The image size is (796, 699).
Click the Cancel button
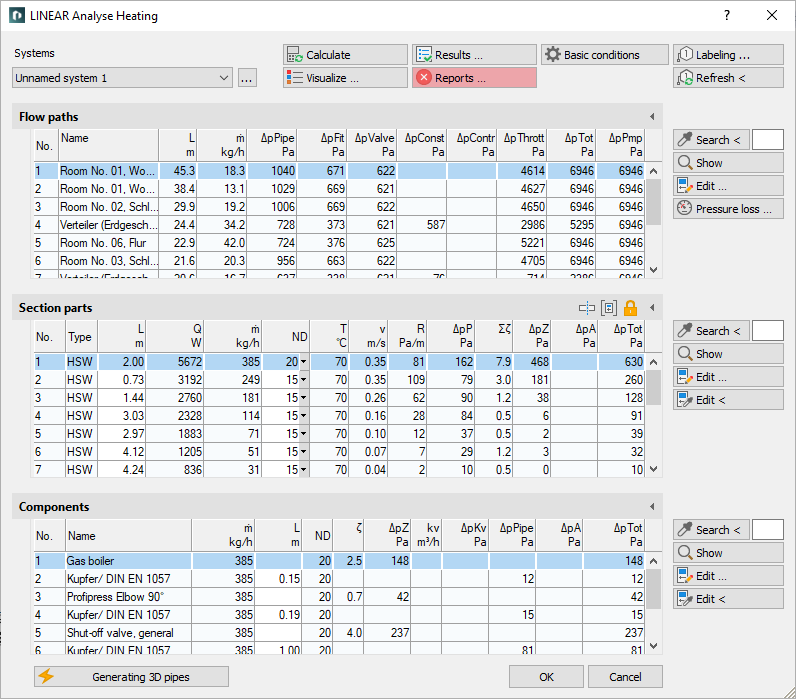[x=625, y=676]
